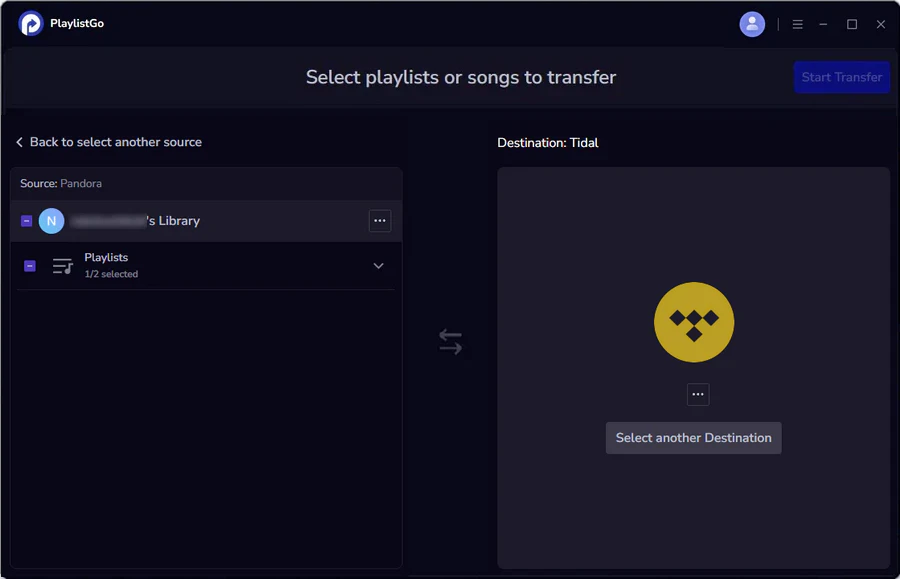Screen dimensions: 900x579
Task: Close the PlaylistGo window
Action: point(880,24)
